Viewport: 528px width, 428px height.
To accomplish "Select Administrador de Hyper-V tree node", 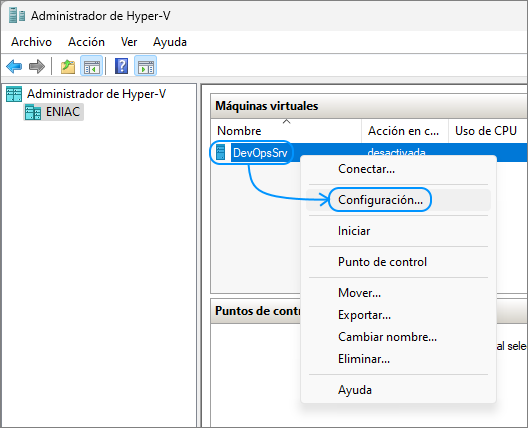I will [x=96, y=94].
